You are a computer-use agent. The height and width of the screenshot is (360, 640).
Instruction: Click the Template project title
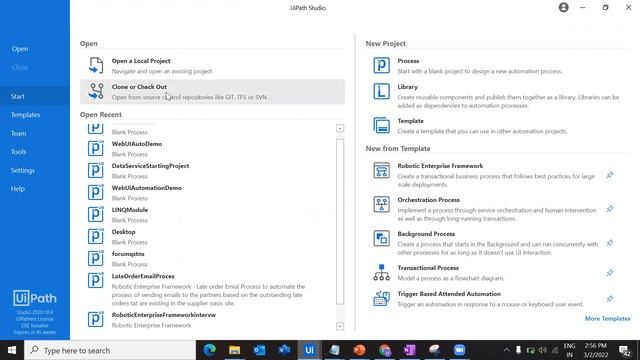click(410, 121)
